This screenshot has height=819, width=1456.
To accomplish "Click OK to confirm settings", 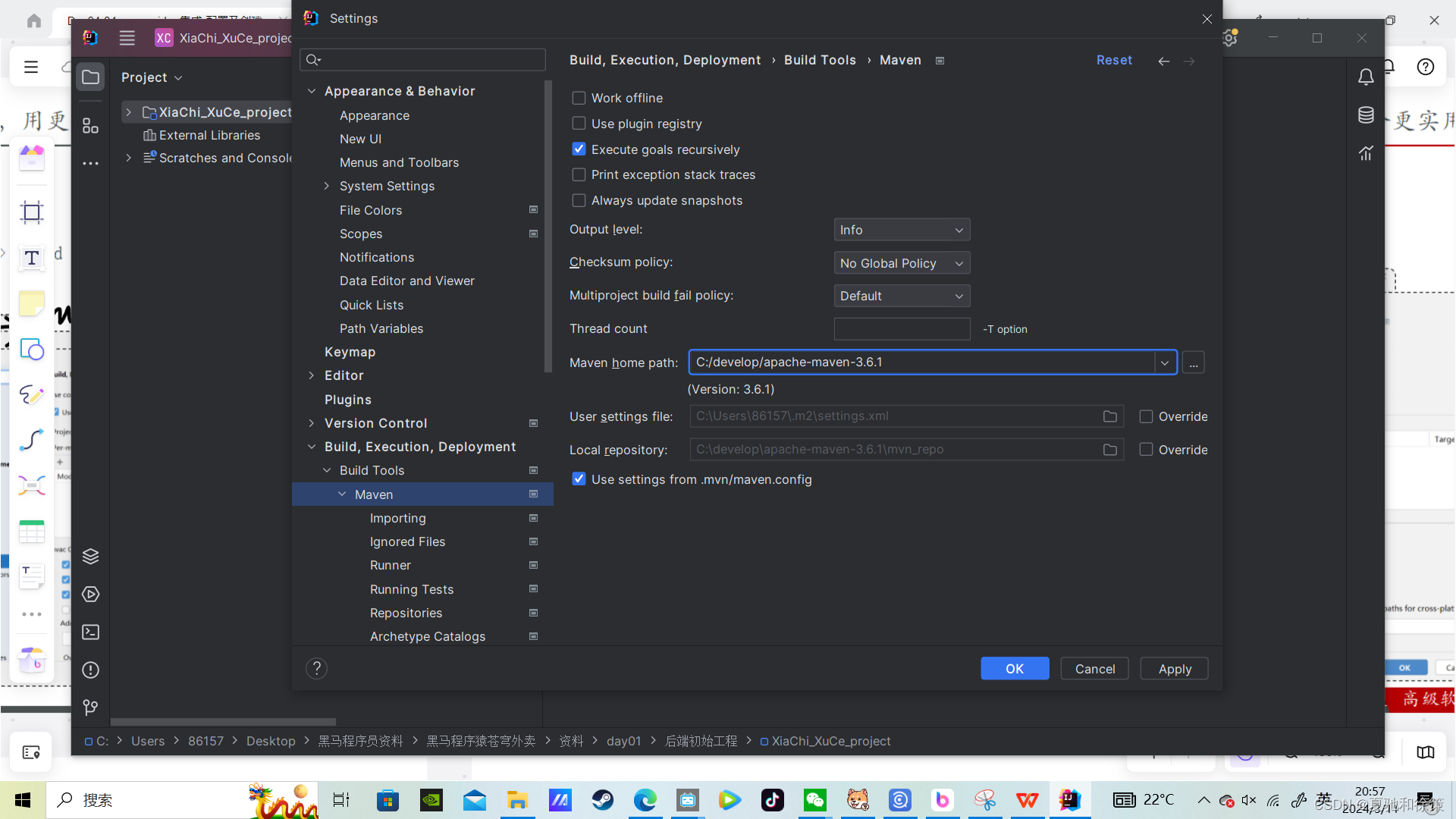I will point(1015,669).
